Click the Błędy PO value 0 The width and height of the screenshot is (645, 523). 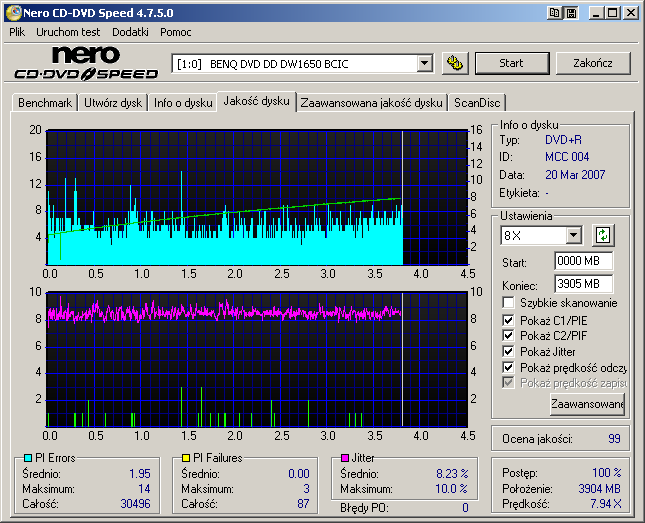(465, 508)
